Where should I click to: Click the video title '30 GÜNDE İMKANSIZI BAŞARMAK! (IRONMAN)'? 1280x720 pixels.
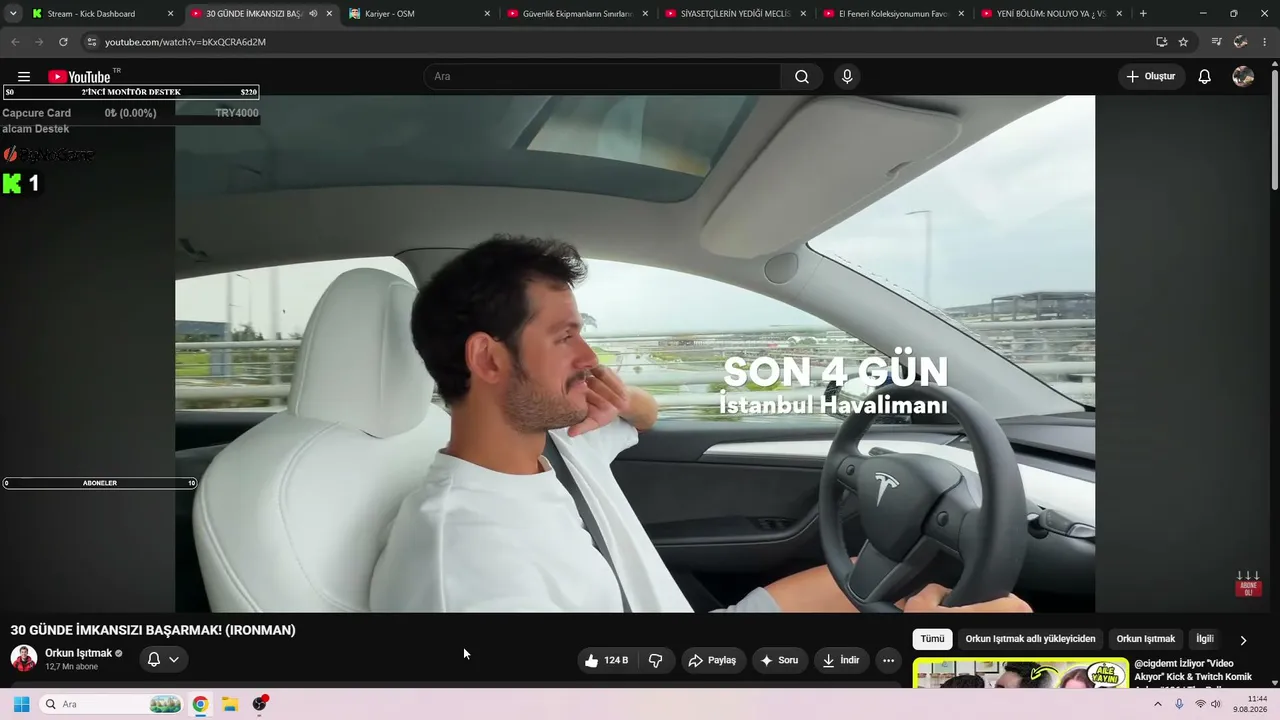pos(153,630)
